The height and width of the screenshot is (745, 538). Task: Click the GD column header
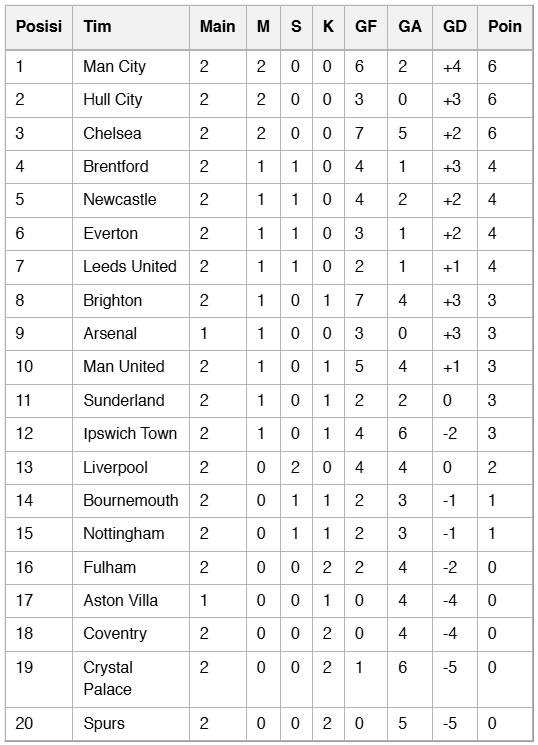455,27
